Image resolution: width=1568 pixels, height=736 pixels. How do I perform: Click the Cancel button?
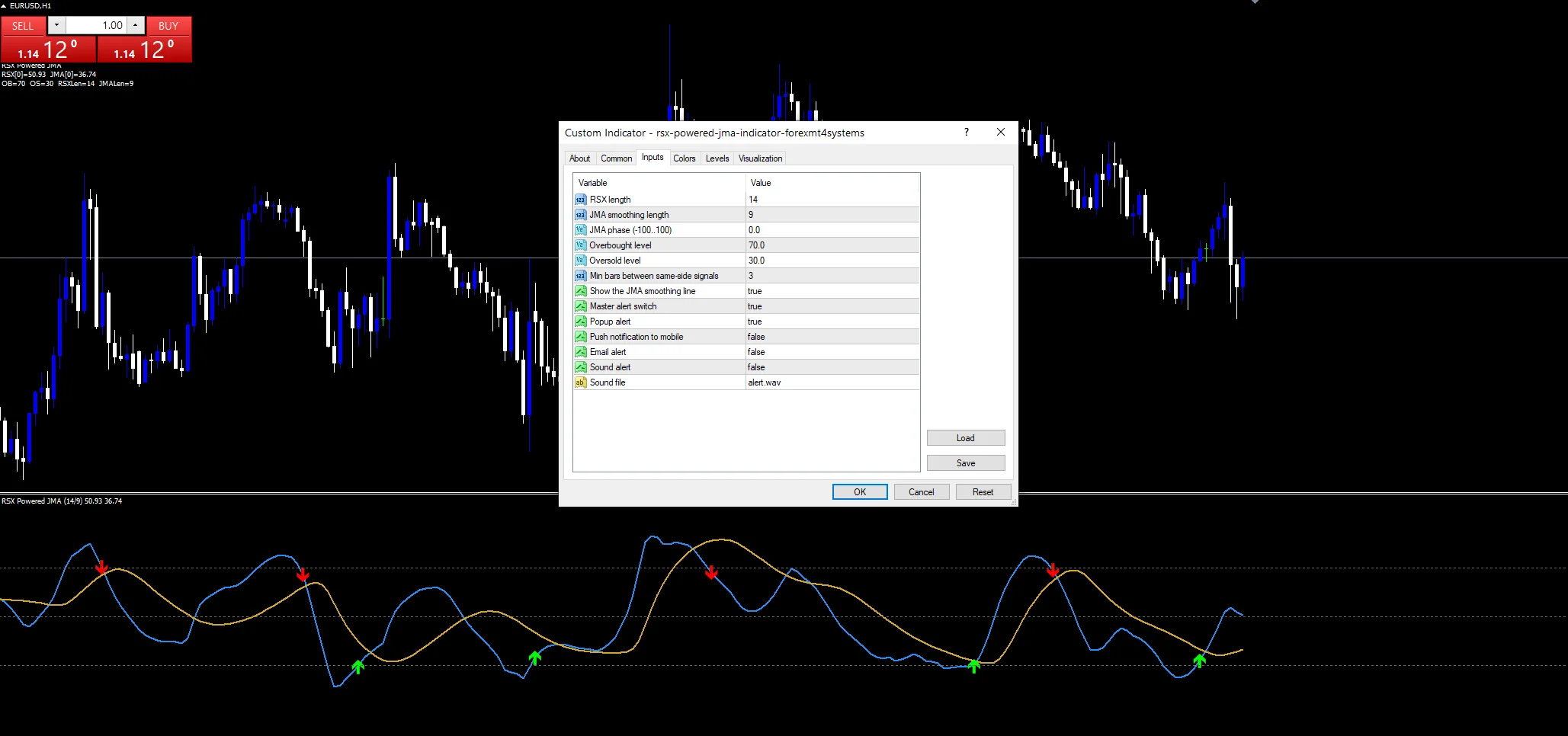click(922, 492)
